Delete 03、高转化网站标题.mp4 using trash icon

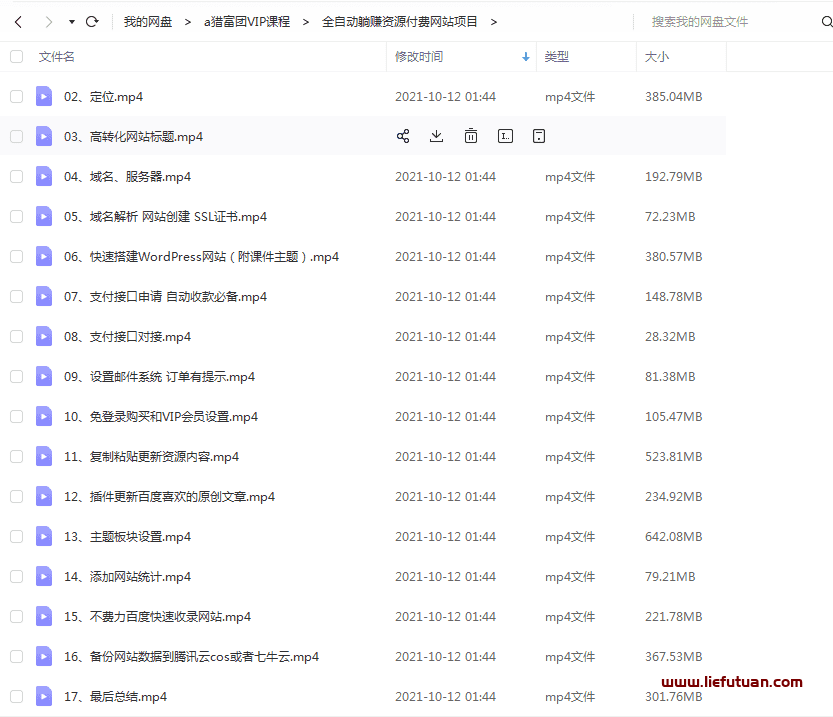tap(471, 136)
